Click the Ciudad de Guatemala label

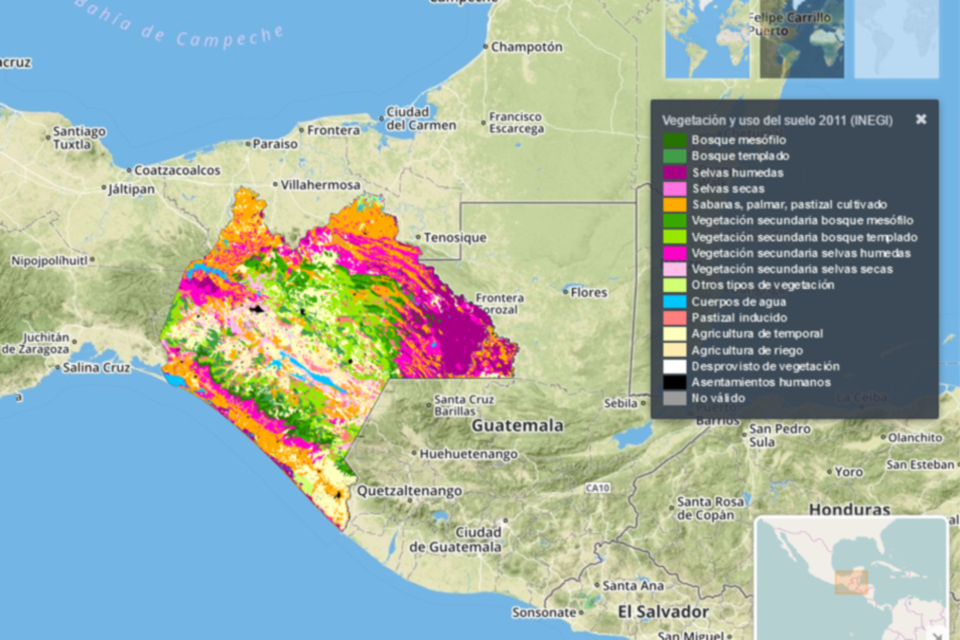456,540
